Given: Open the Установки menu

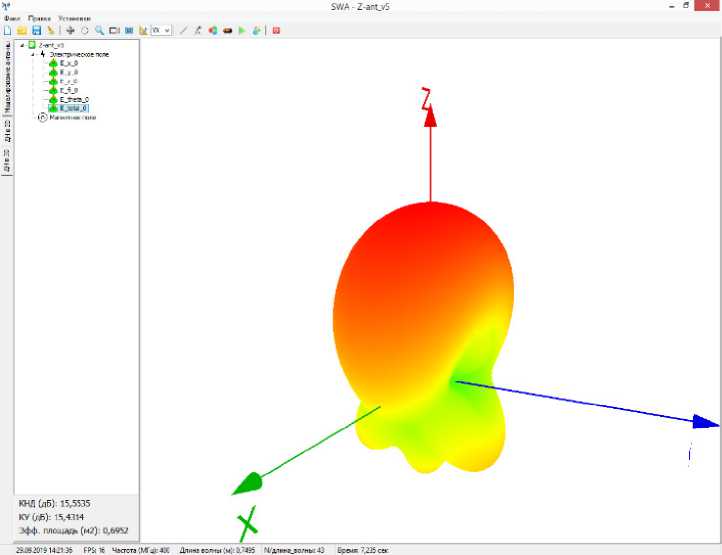Looking at the screenshot, I should [73, 18].
